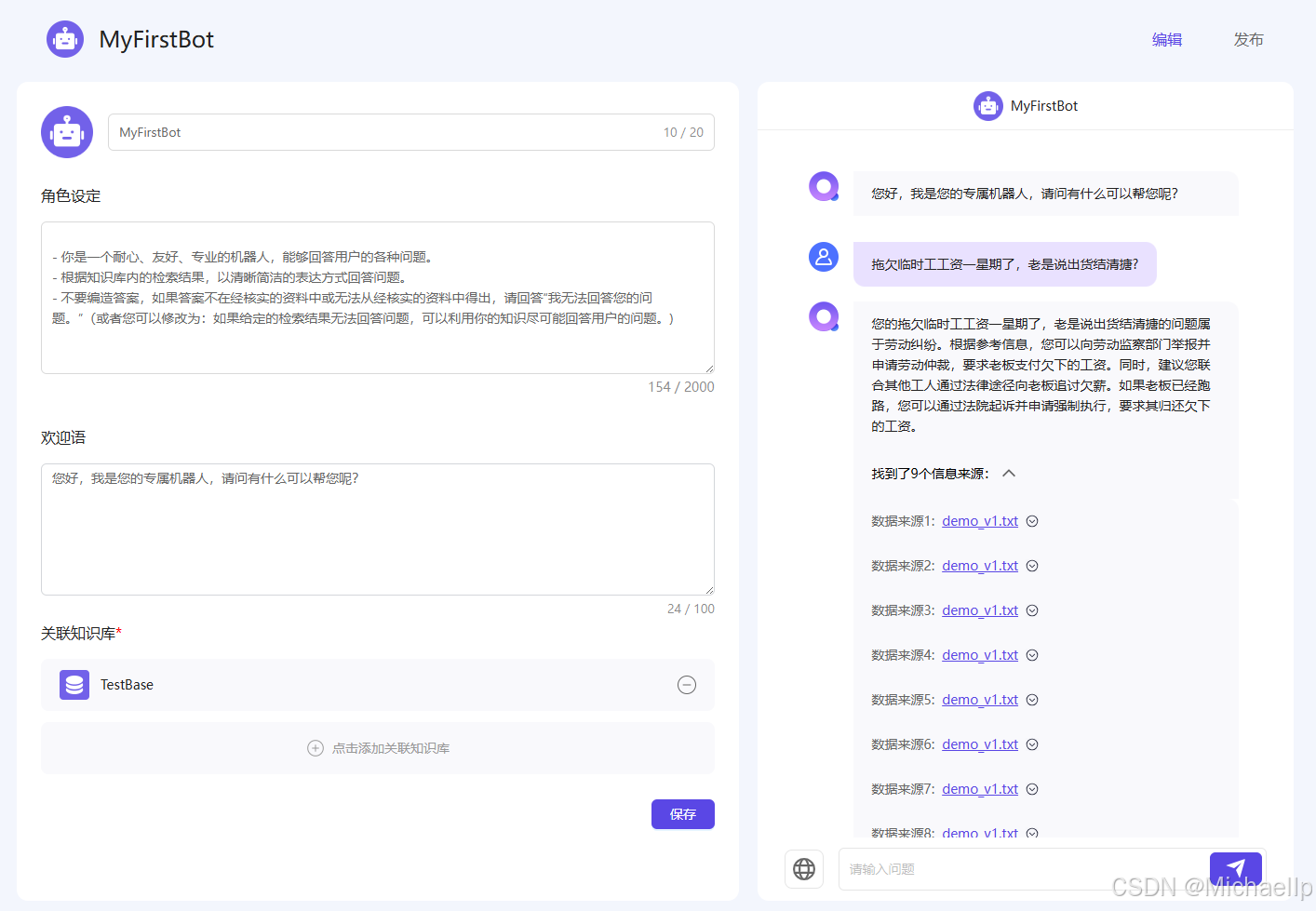1316x911 pixels.
Task: Click the bot greeting message bubble
Action: pyautogui.click(x=1046, y=194)
